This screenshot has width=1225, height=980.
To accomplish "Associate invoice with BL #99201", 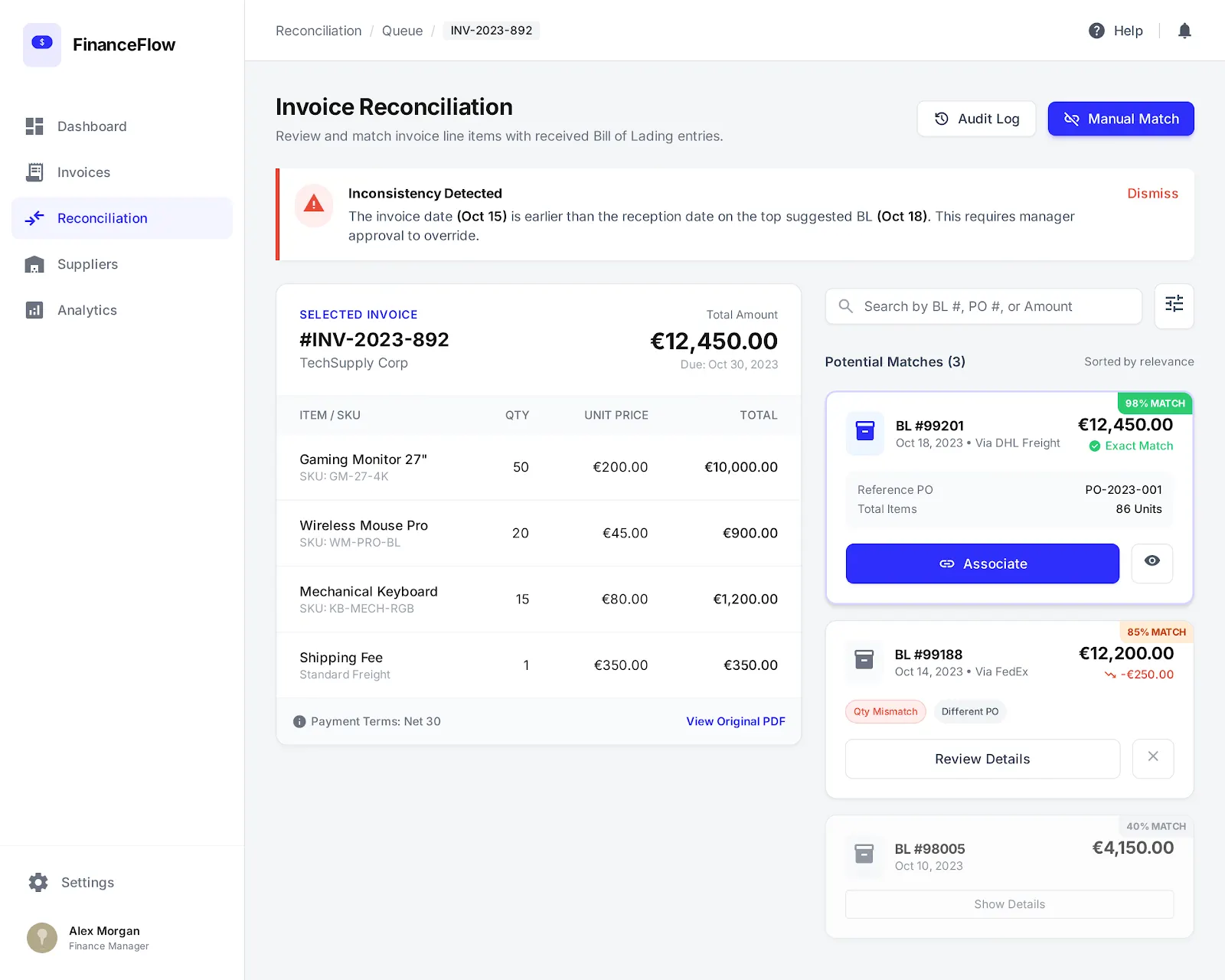I will click(x=982, y=563).
